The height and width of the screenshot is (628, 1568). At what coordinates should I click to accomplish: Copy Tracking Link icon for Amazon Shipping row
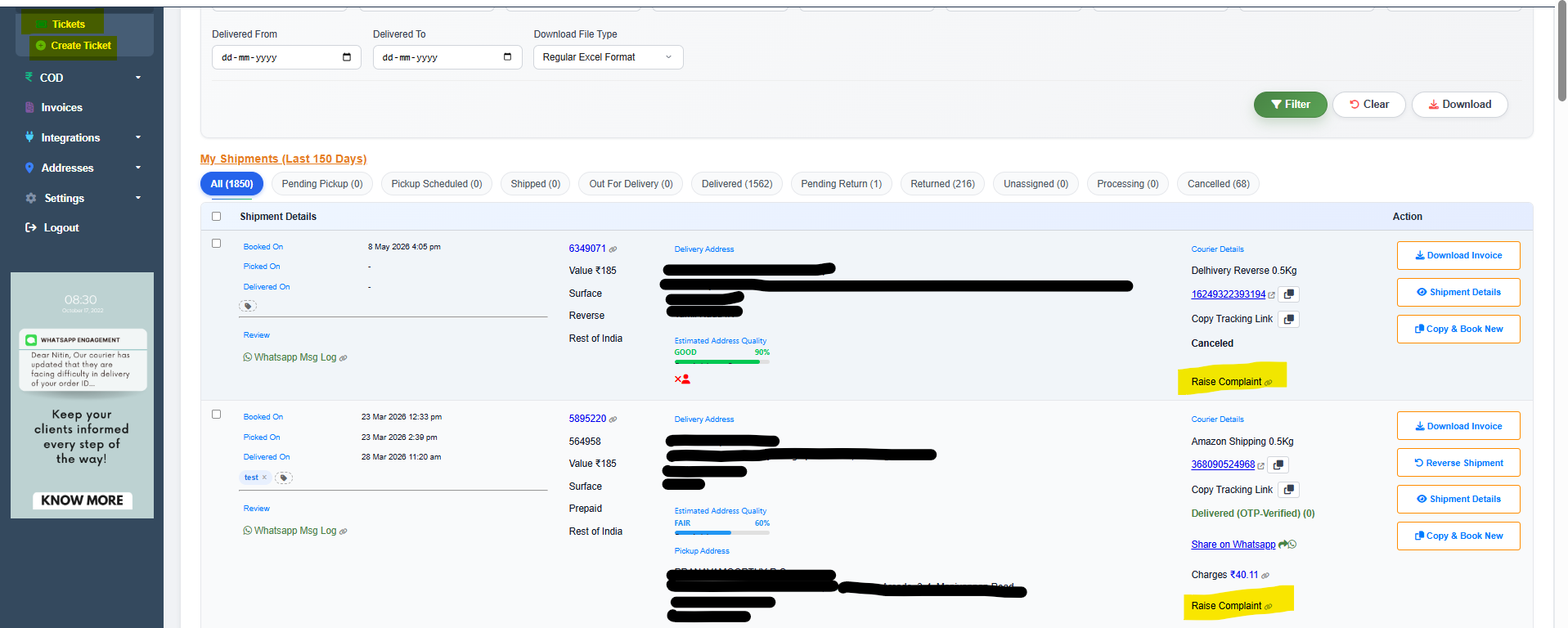pos(1289,490)
